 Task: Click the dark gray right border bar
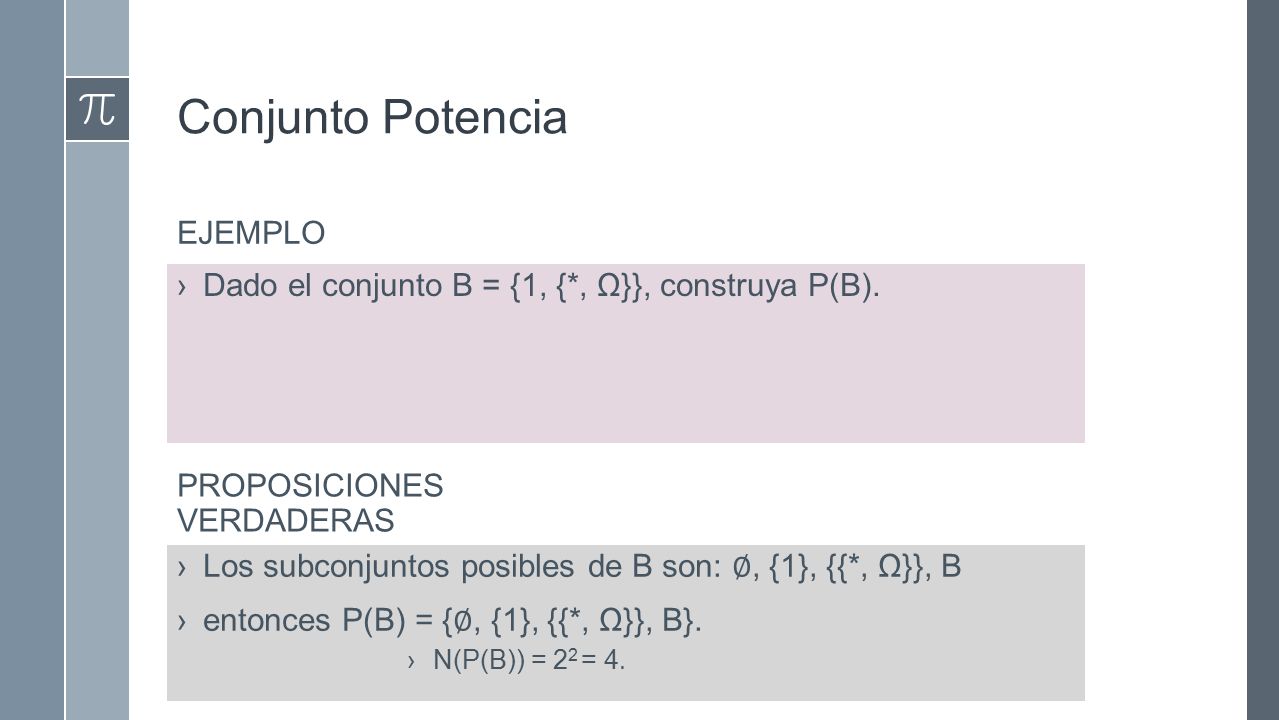click(x=1263, y=360)
